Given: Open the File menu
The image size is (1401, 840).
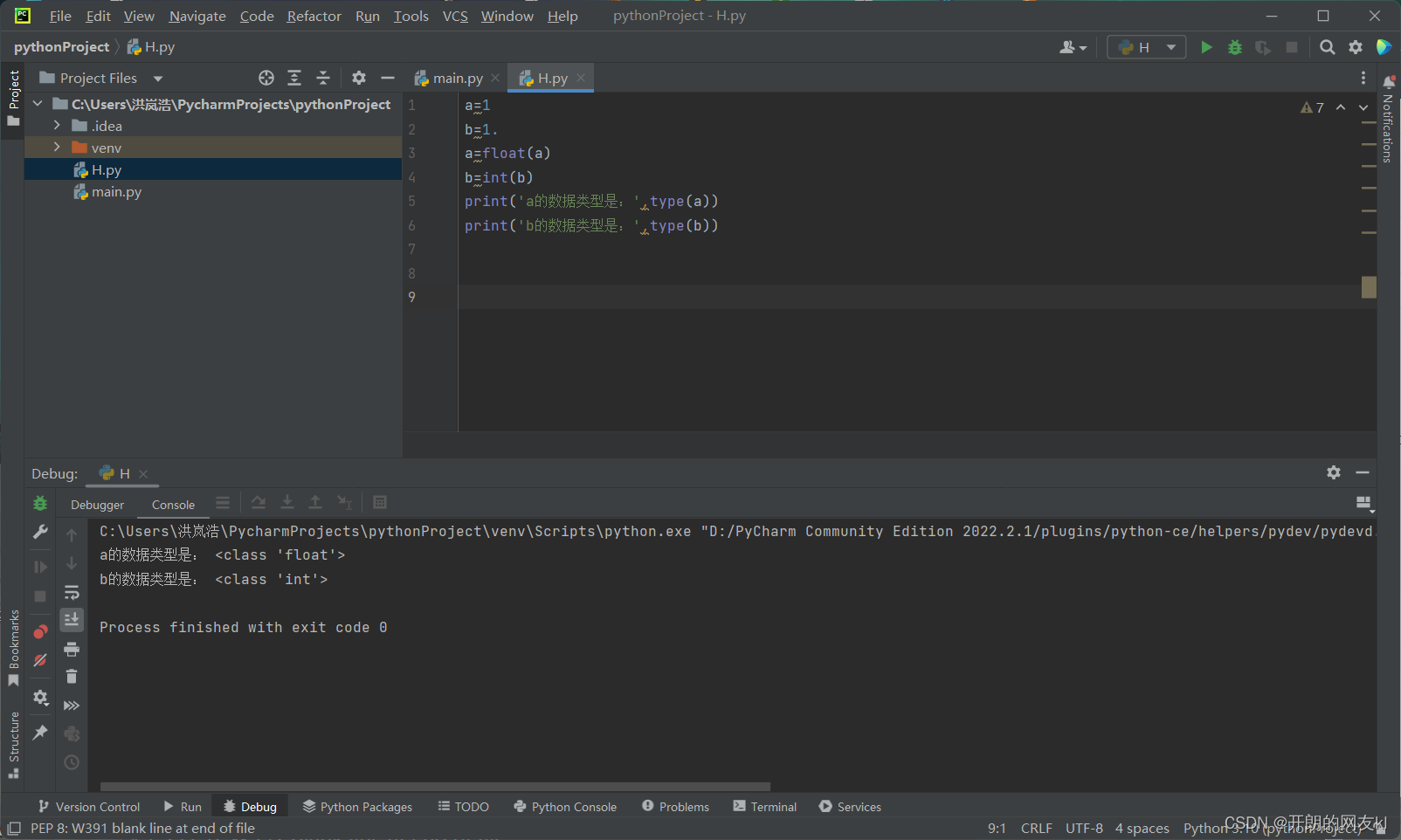Looking at the screenshot, I should point(60,16).
